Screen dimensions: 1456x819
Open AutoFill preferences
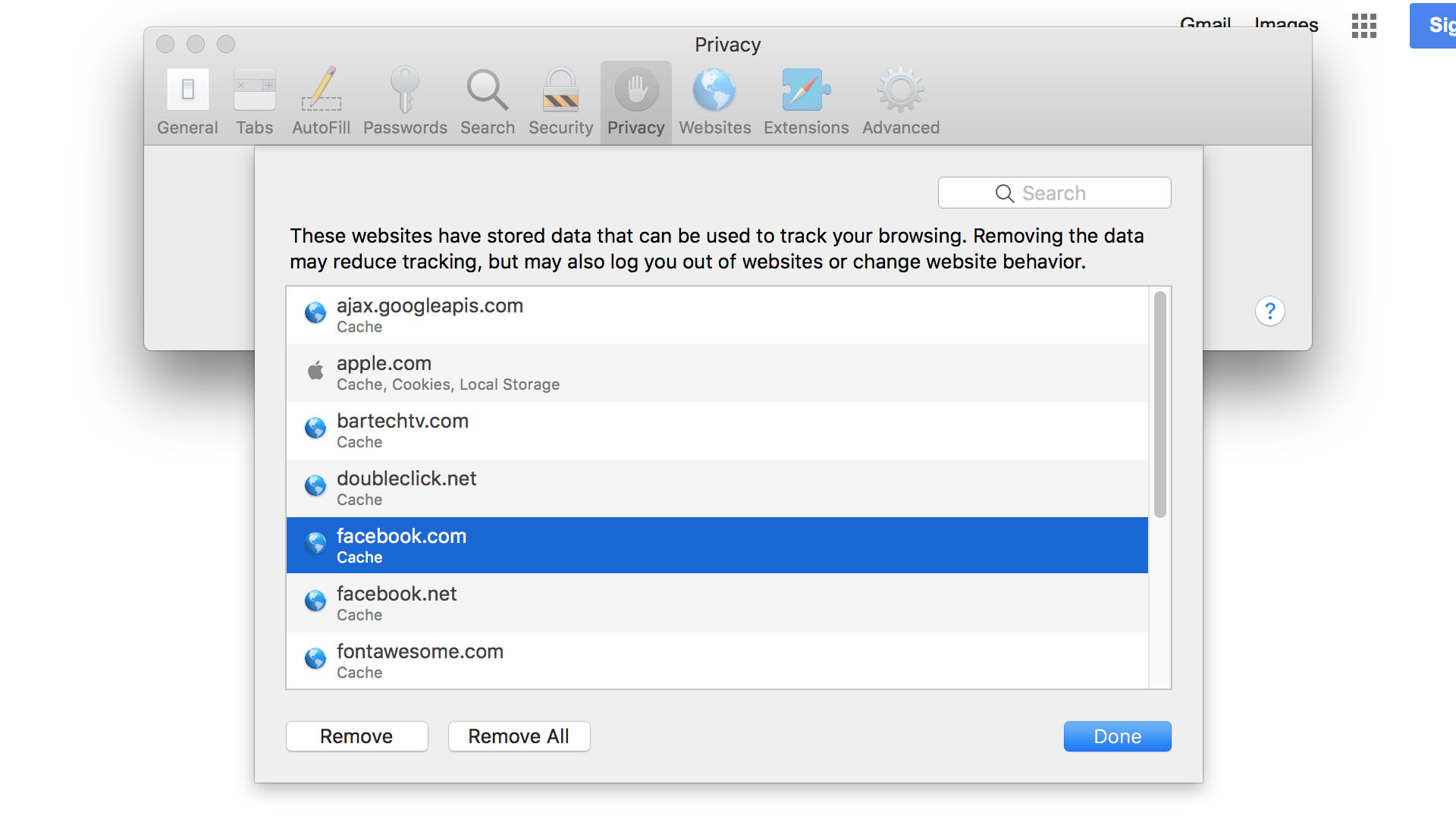pyautogui.click(x=320, y=99)
